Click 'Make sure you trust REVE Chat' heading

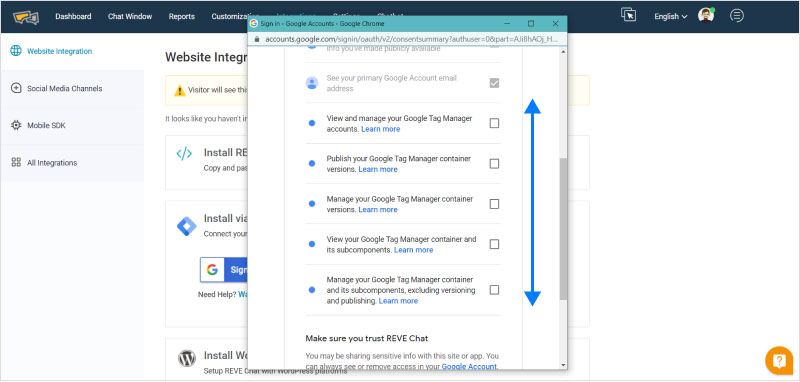(x=366, y=338)
